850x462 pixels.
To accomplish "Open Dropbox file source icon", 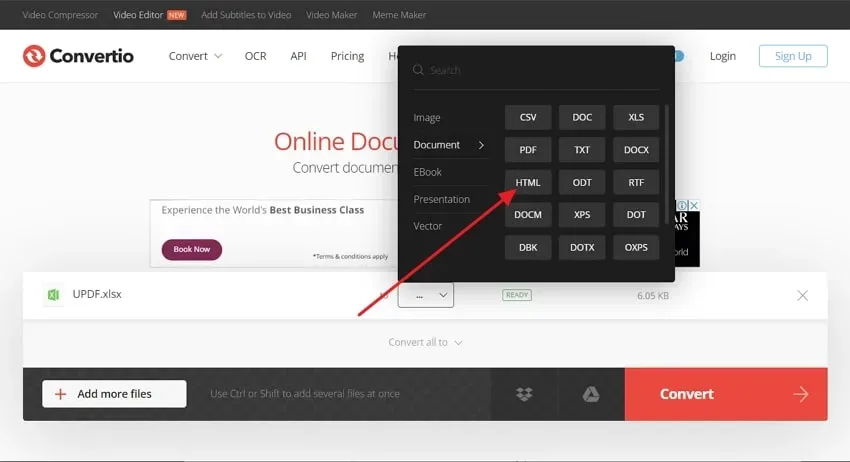I will point(524,394).
